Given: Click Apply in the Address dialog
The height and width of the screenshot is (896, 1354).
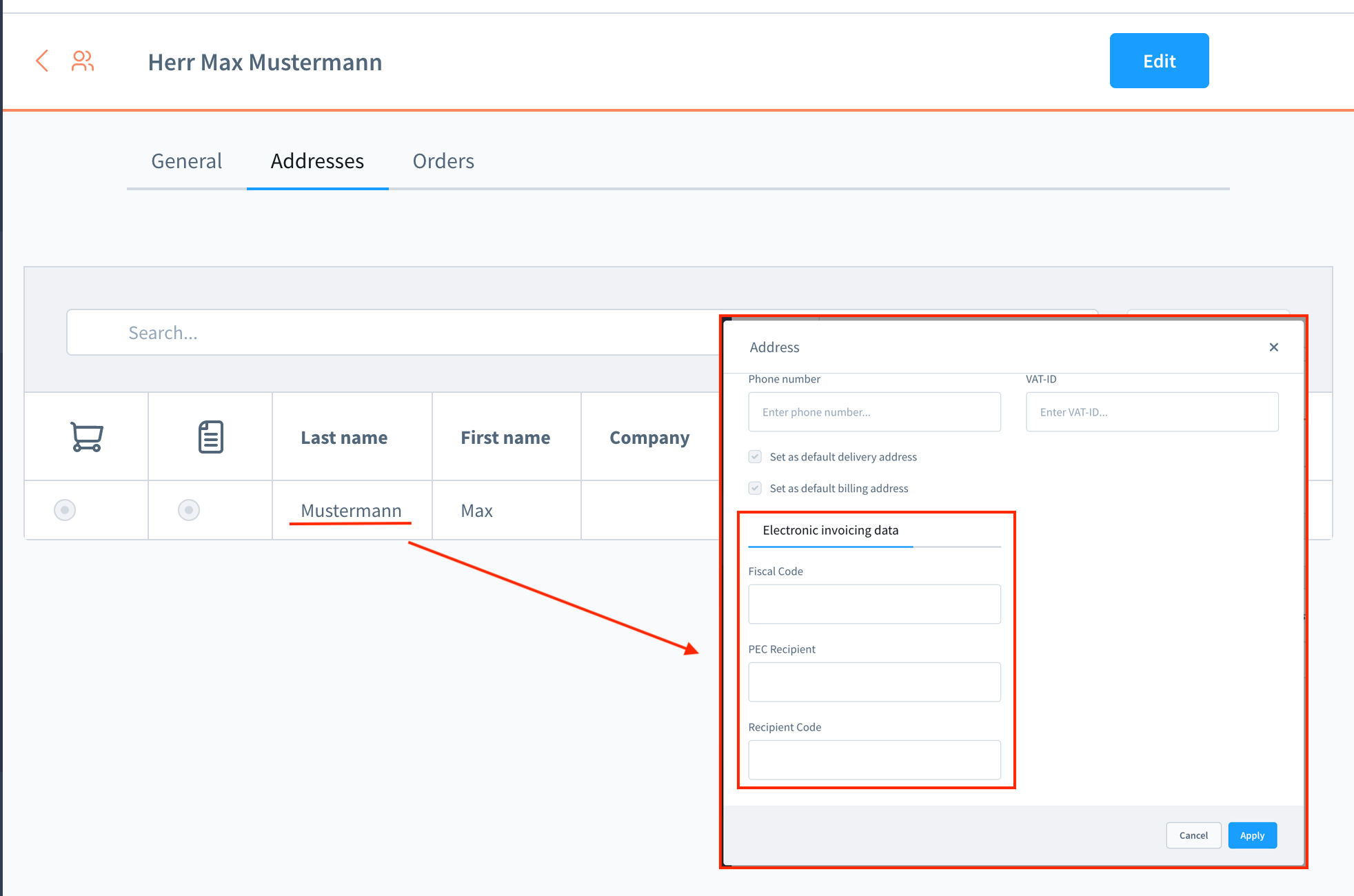Looking at the screenshot, I should pos(1252,835).
